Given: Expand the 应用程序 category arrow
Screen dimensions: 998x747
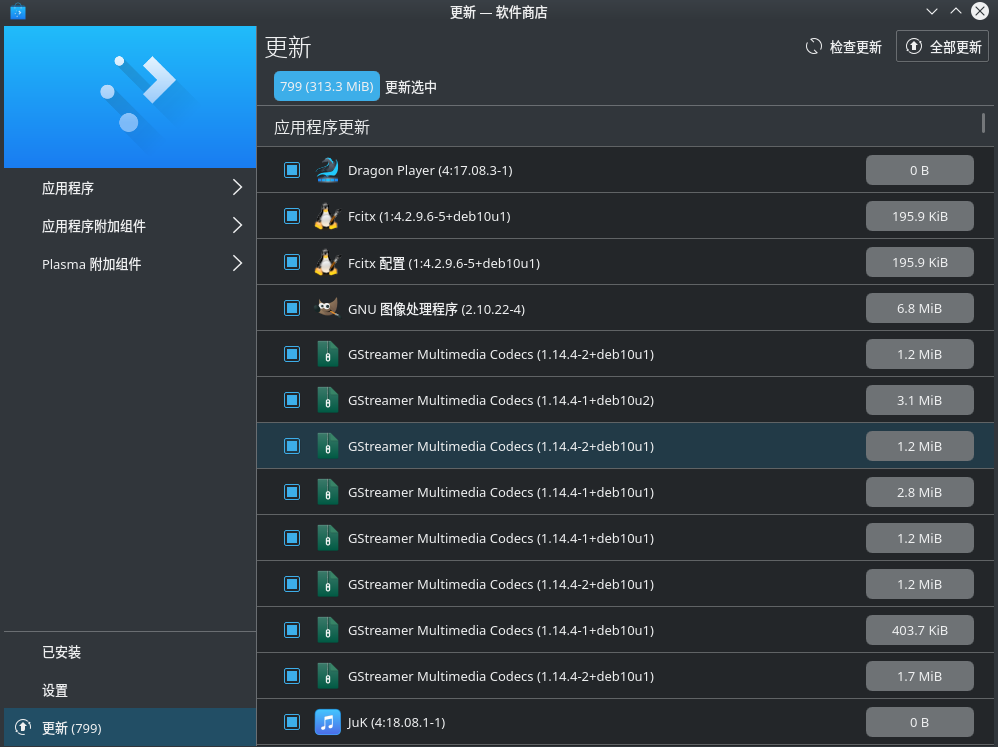Looking at the screenshot, I should (x=237, y=188).
